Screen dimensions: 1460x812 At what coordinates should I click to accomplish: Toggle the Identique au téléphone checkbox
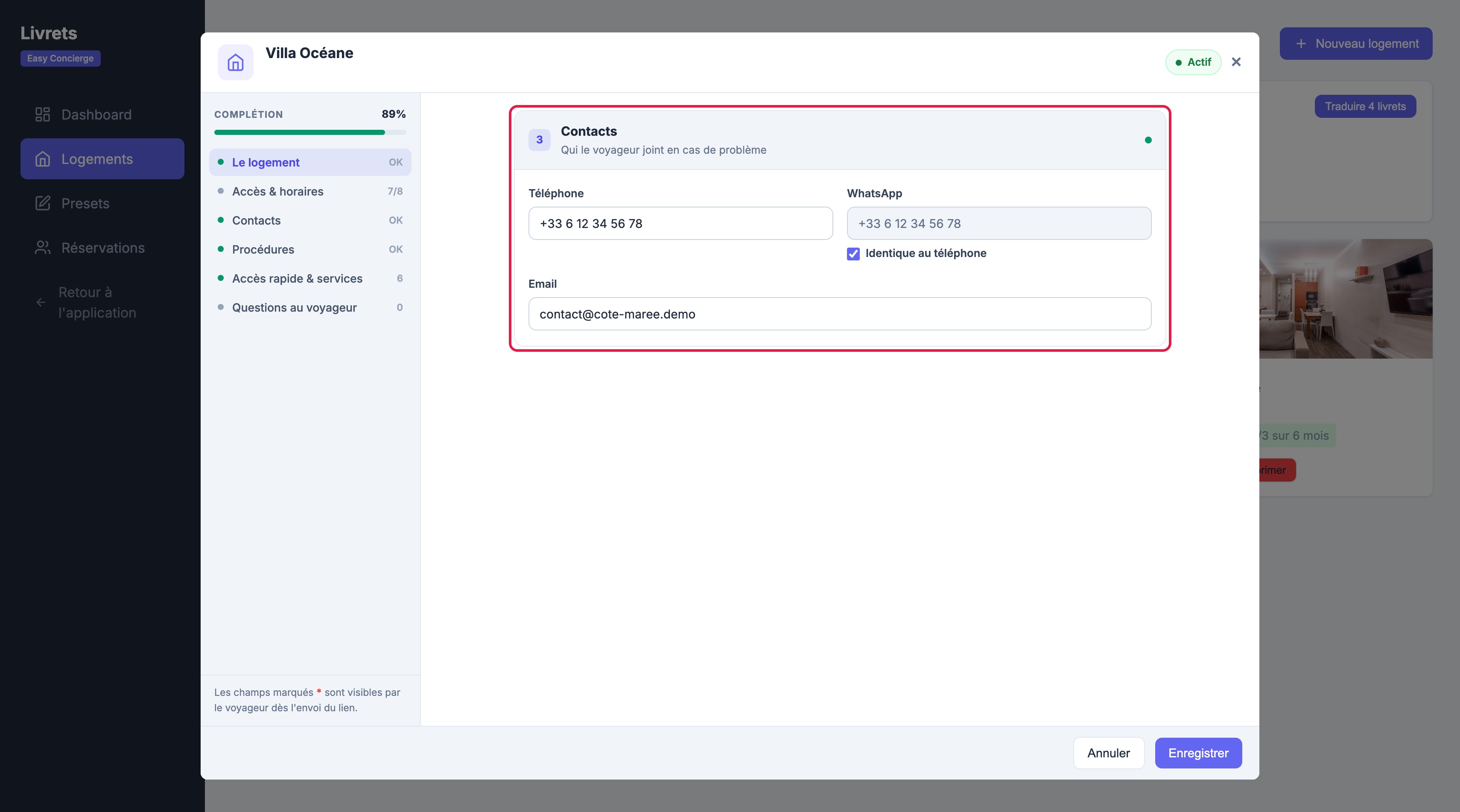[853, 254]
